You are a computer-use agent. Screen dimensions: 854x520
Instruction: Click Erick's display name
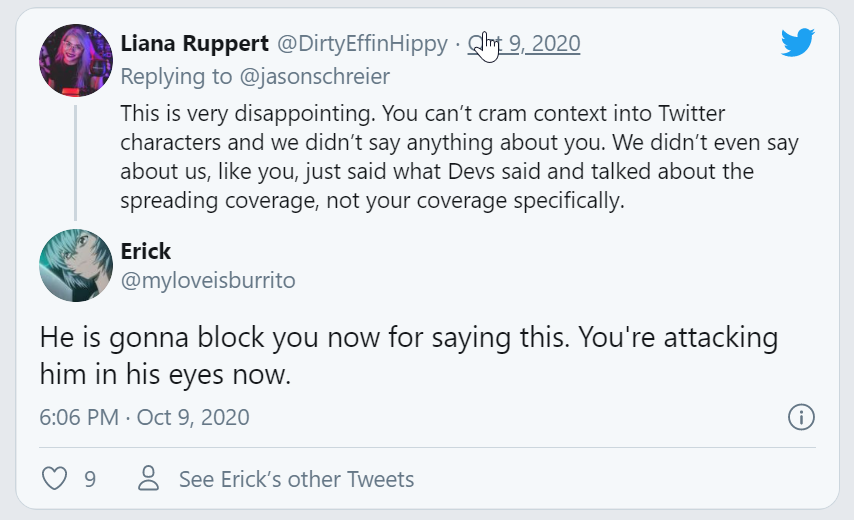pos(147,251)
